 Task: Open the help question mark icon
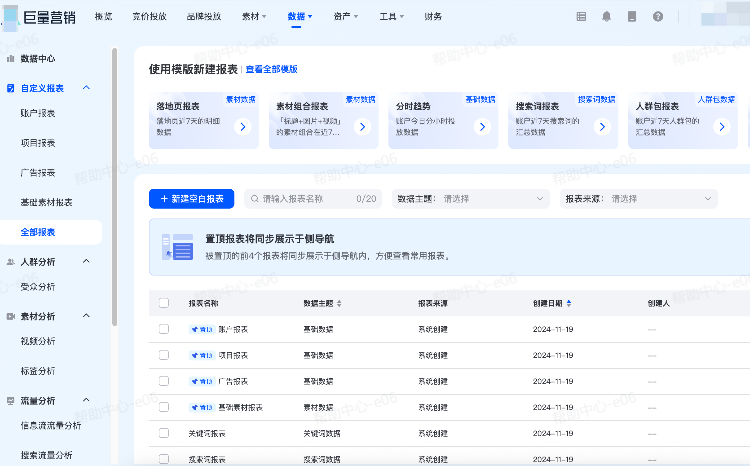[x=658, y=17]
